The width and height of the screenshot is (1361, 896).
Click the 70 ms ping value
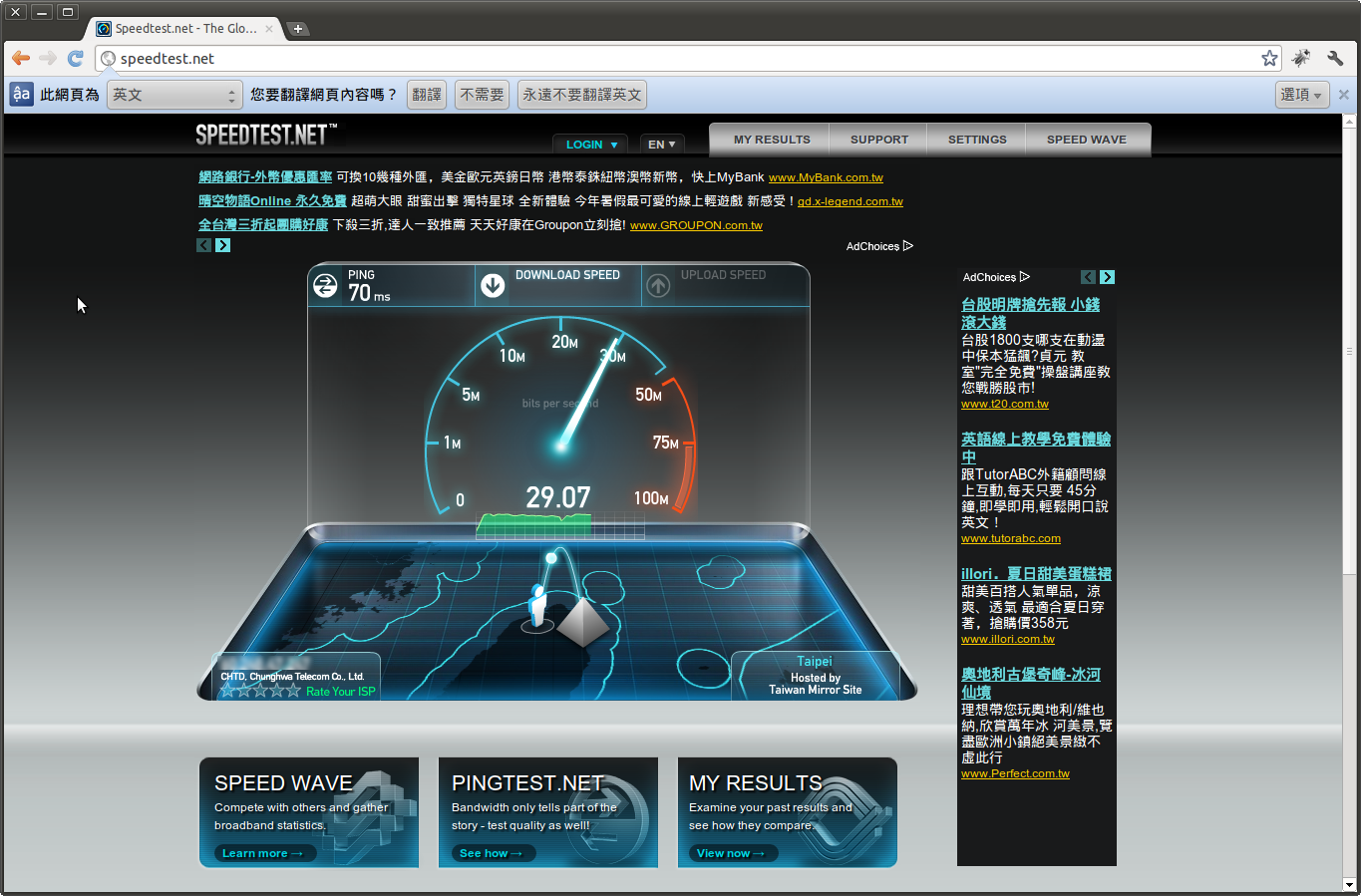(x=369, y=293)
